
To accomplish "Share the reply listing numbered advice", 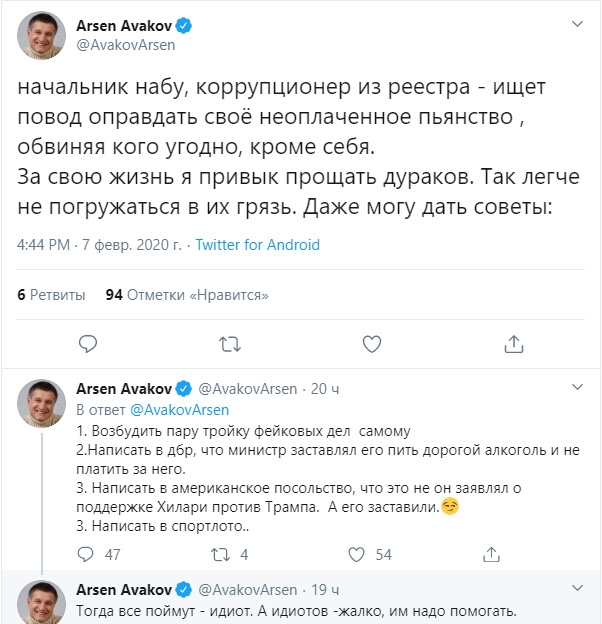I will 490,554.
